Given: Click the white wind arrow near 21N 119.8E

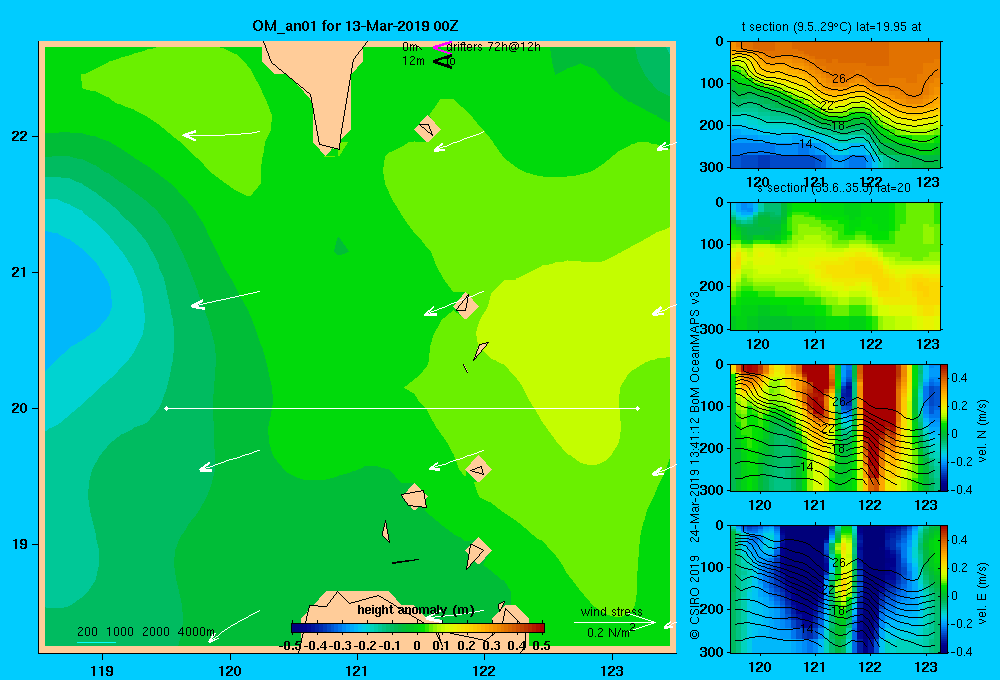Looking at the screenshot, I should point(226,298).
